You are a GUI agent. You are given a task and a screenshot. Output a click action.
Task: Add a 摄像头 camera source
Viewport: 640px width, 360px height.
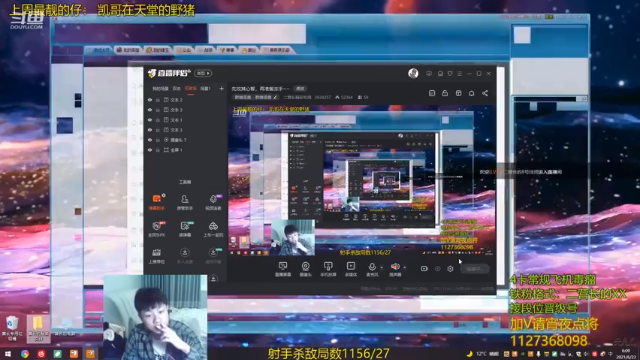(305, 269)
